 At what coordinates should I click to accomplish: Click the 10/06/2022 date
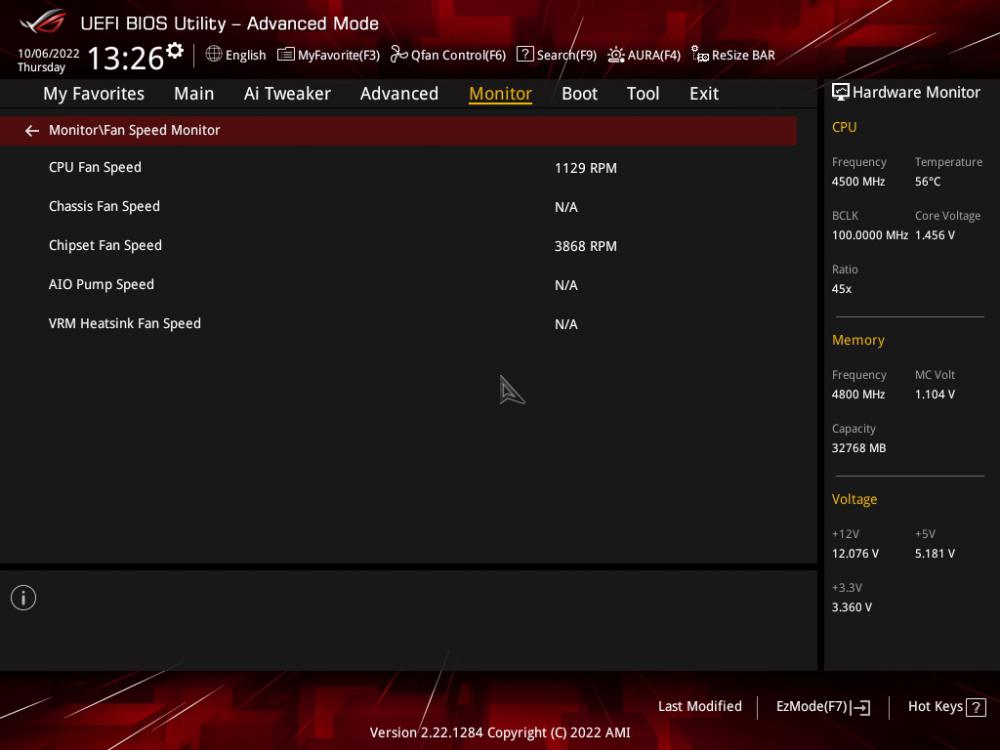click(x=48, y=54)
